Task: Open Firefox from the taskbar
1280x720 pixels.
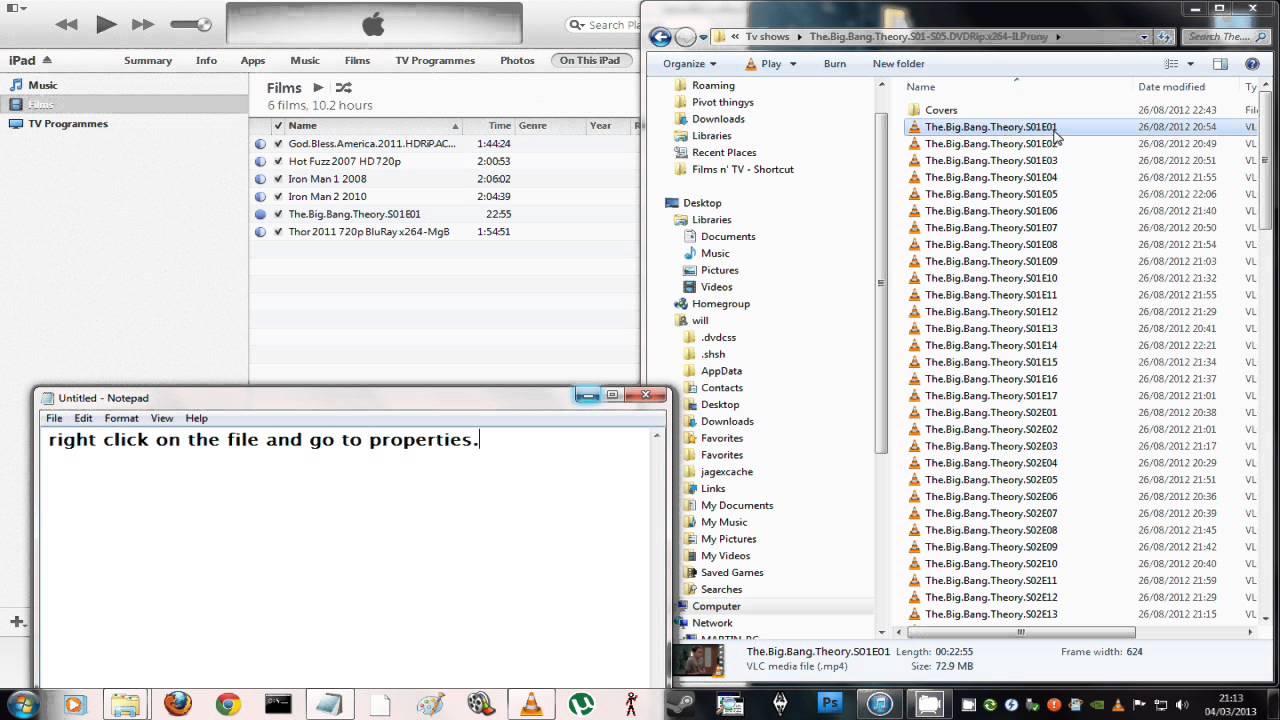Action: coord(177,704)
